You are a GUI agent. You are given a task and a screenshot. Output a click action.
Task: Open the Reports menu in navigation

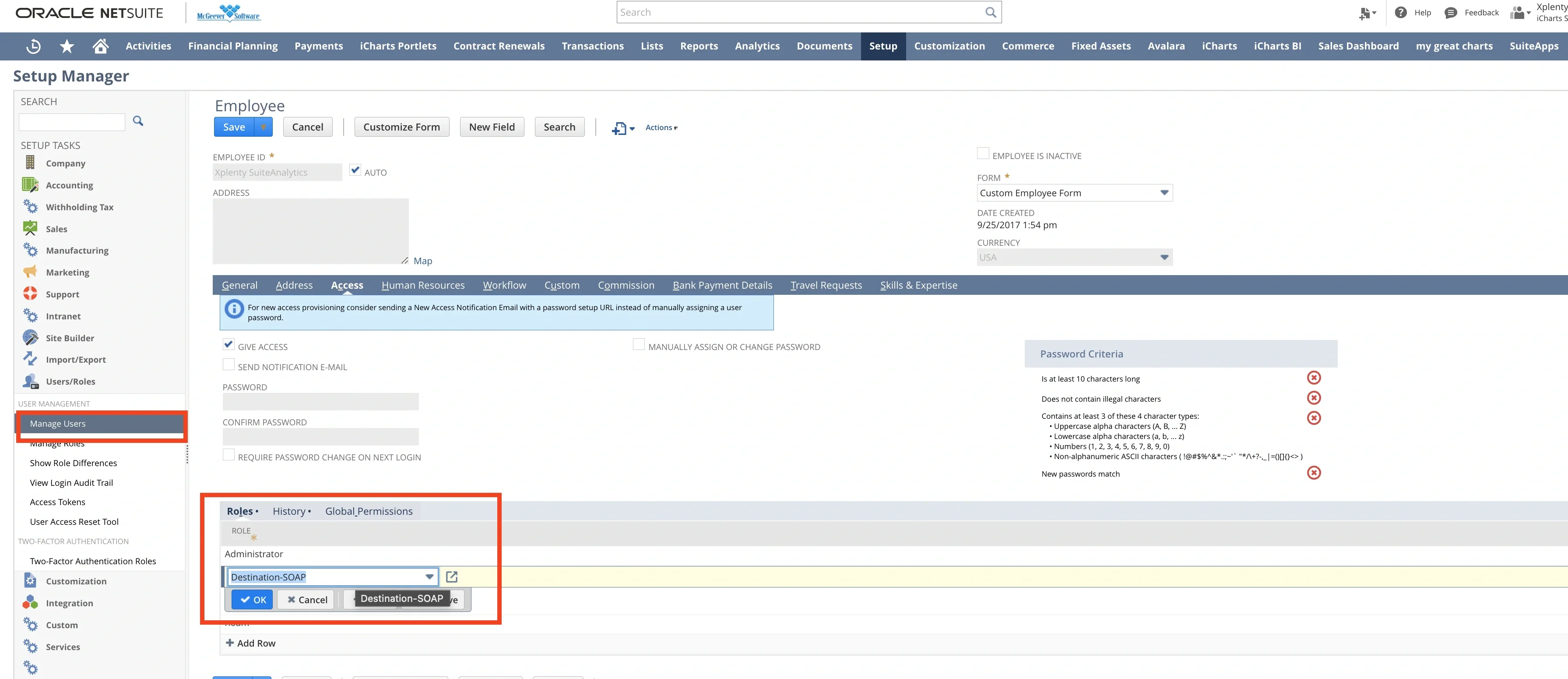pos(699,46)
